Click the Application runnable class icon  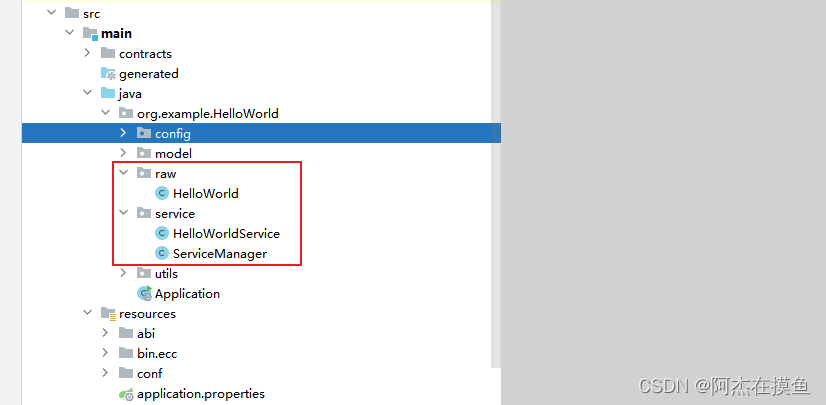(x=144, y=293)
